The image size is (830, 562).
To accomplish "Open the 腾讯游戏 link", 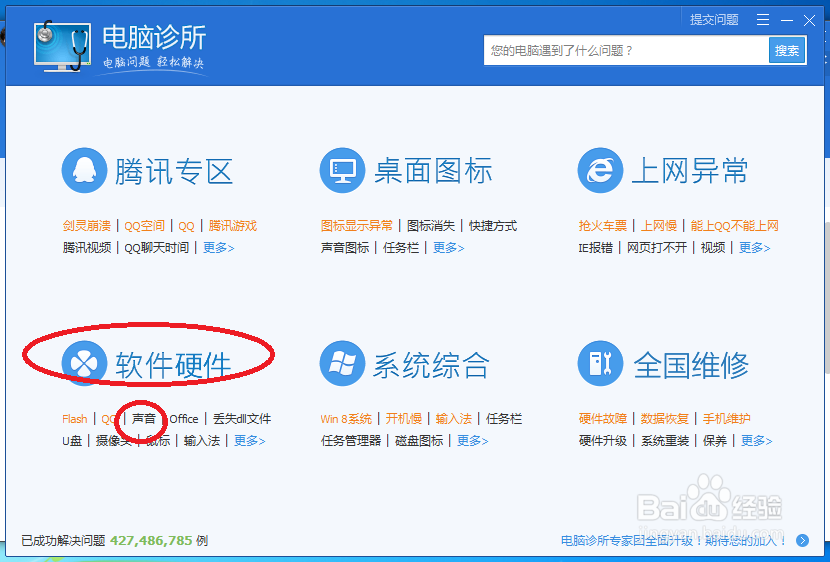I will (232, 226).
